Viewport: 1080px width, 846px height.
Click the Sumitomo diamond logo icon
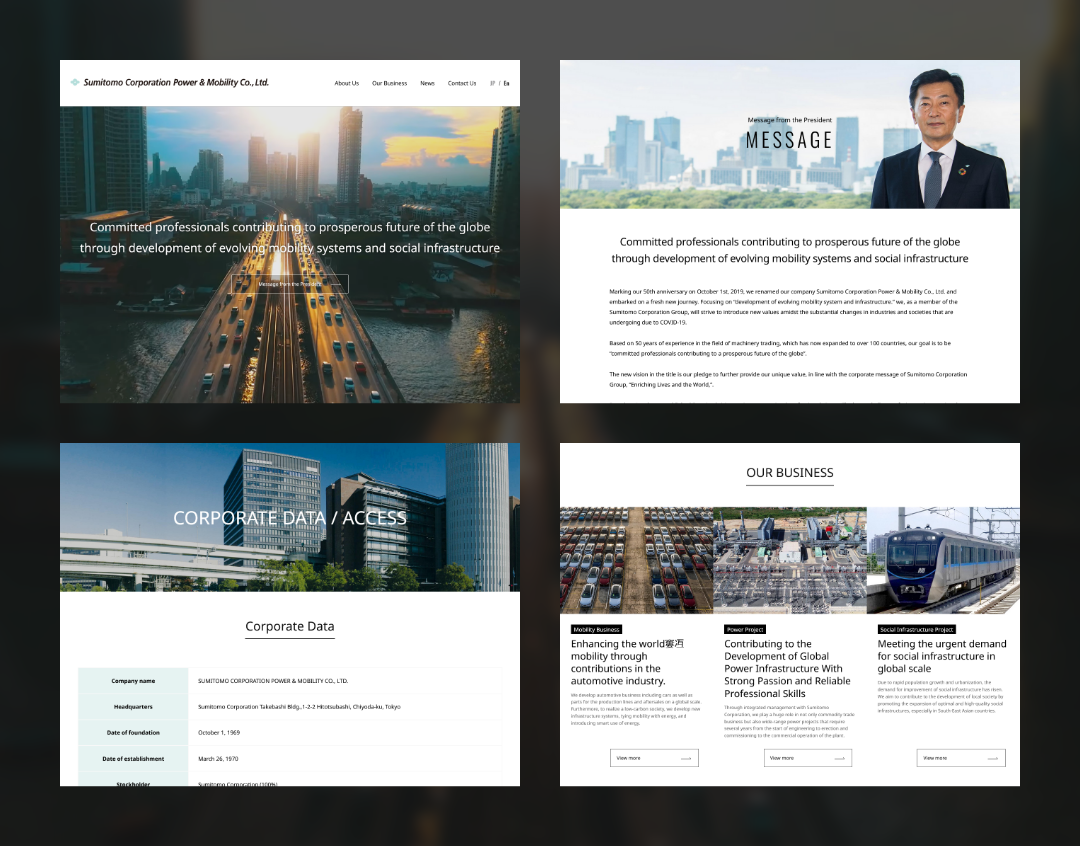[75, 83]
